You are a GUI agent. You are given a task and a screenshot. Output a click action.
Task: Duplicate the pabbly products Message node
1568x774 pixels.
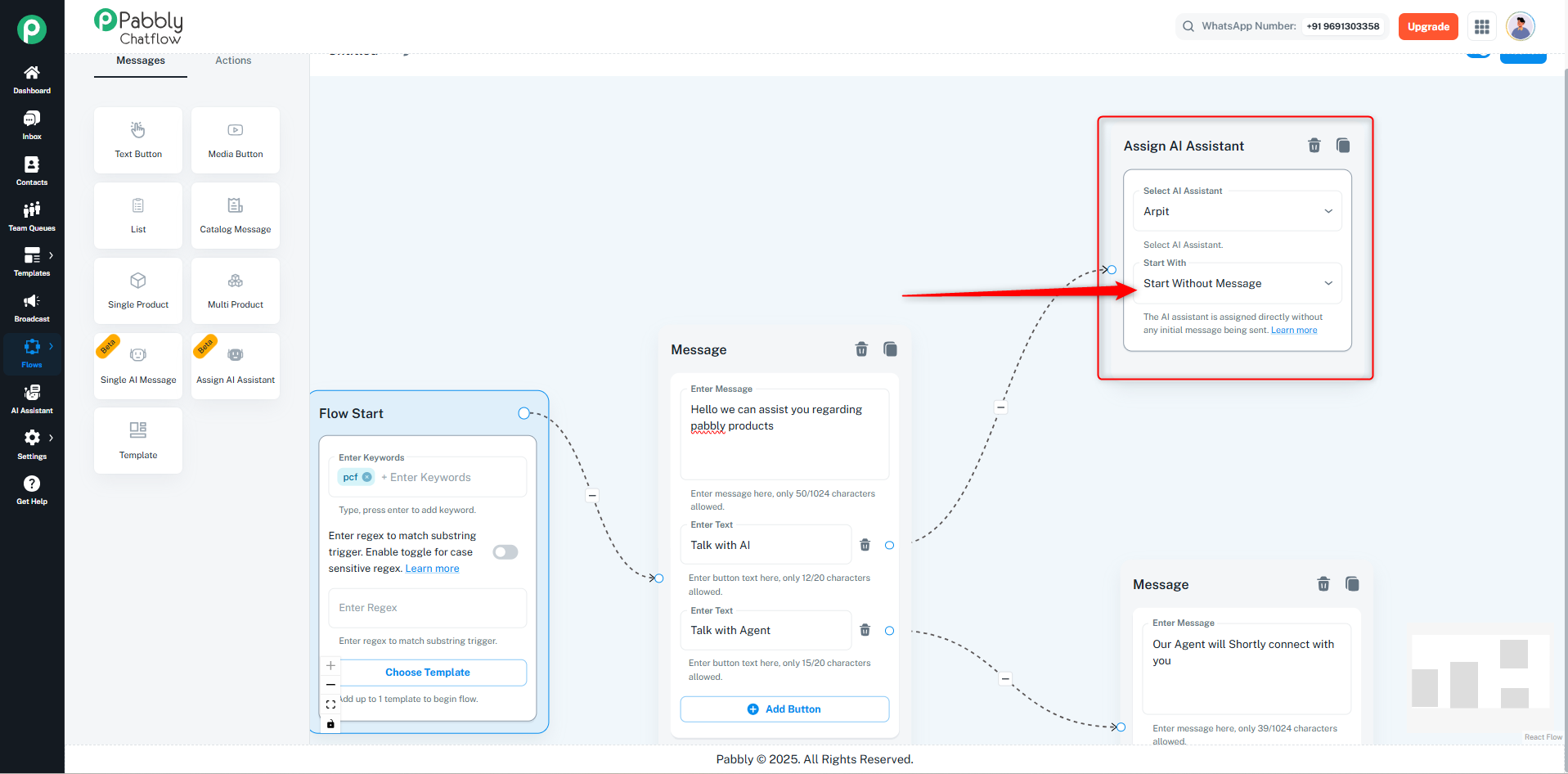point(891,349)
